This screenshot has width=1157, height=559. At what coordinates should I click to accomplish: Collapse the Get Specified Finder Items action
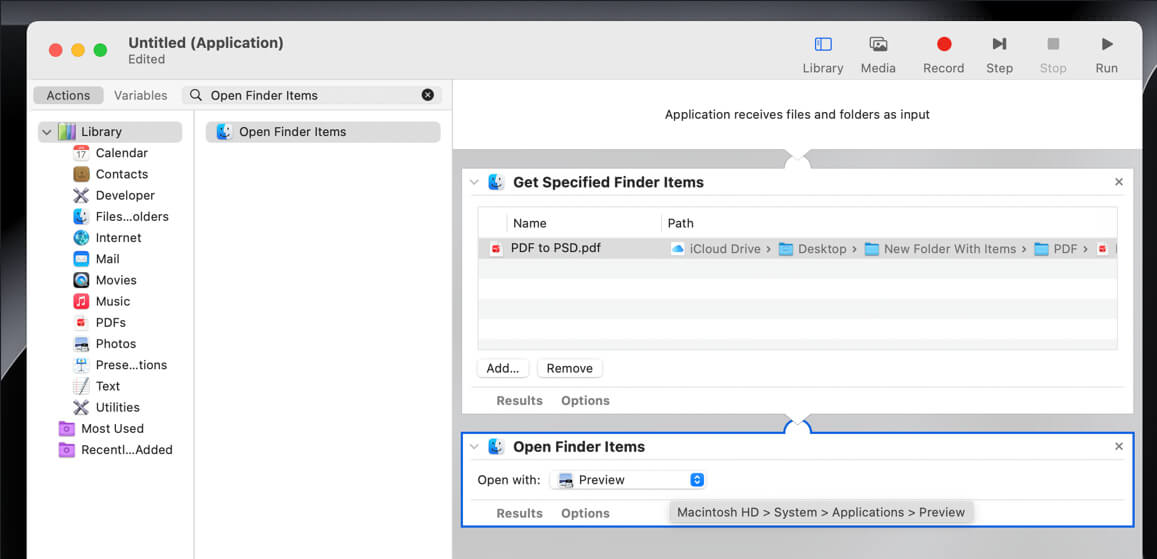pyautogui.click(x=474, y=182)
